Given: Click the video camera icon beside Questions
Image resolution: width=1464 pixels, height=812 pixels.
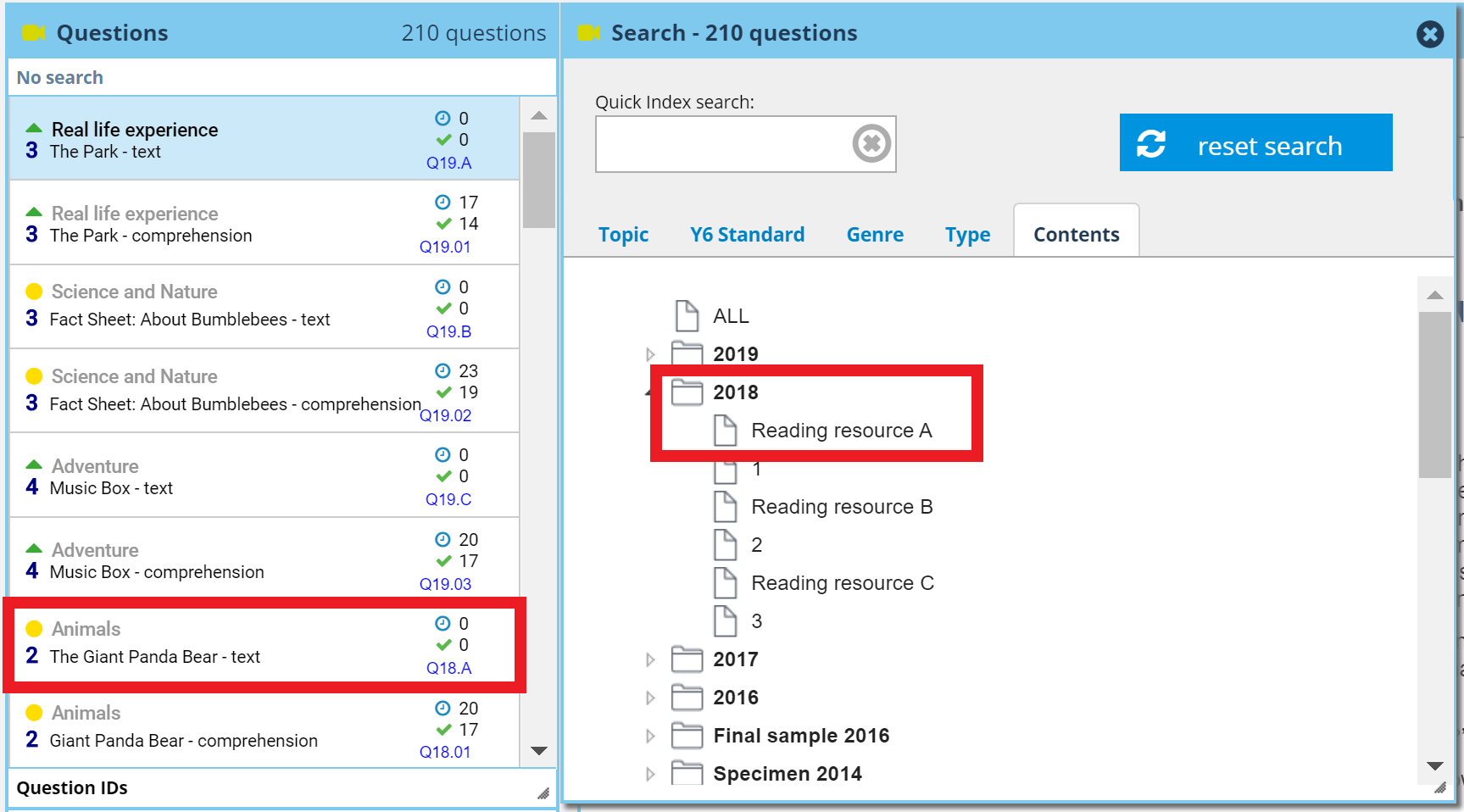Looking at the screenshot, I should coord(33,33).
